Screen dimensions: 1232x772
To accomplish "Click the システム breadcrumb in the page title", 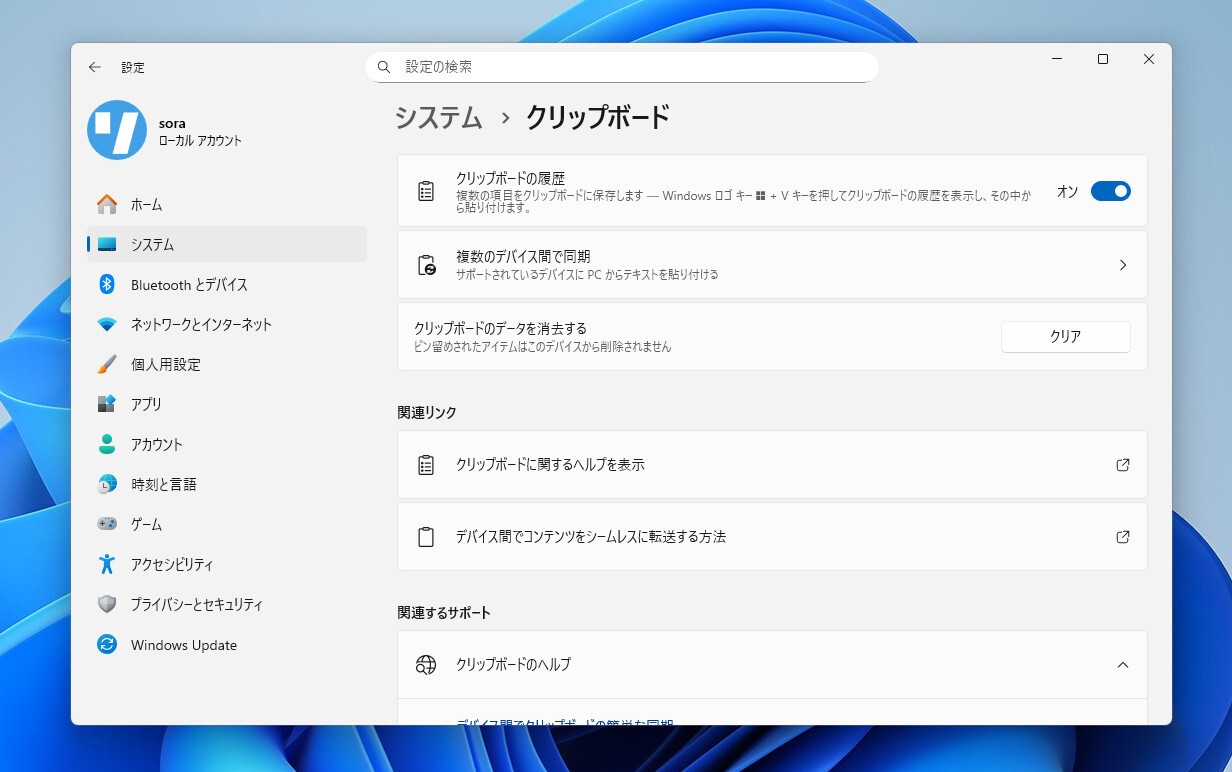I will click(x=438, y=118).
